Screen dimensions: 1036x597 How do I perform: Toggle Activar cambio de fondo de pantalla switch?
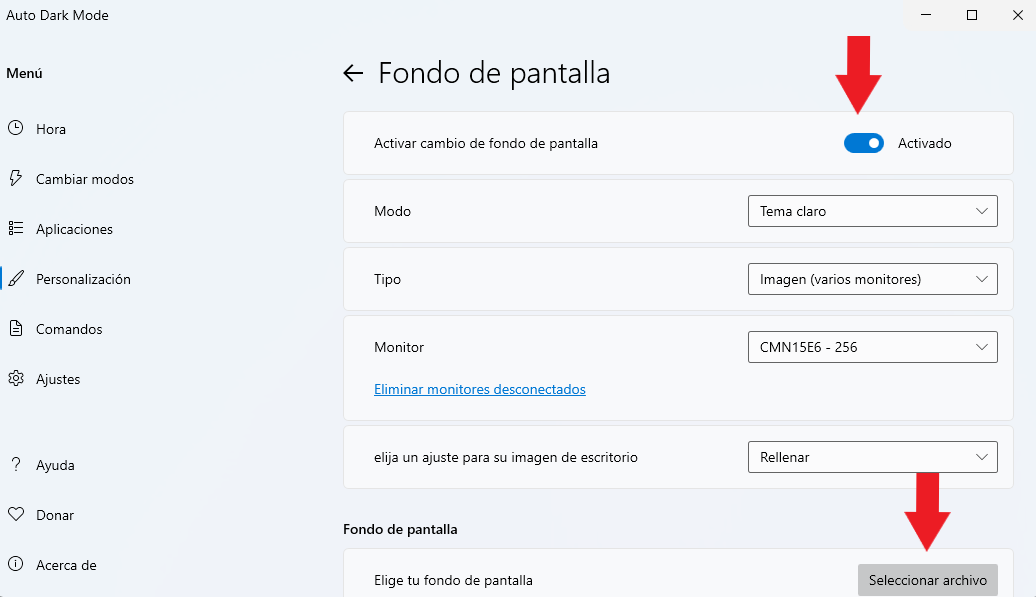click(864, 143)
